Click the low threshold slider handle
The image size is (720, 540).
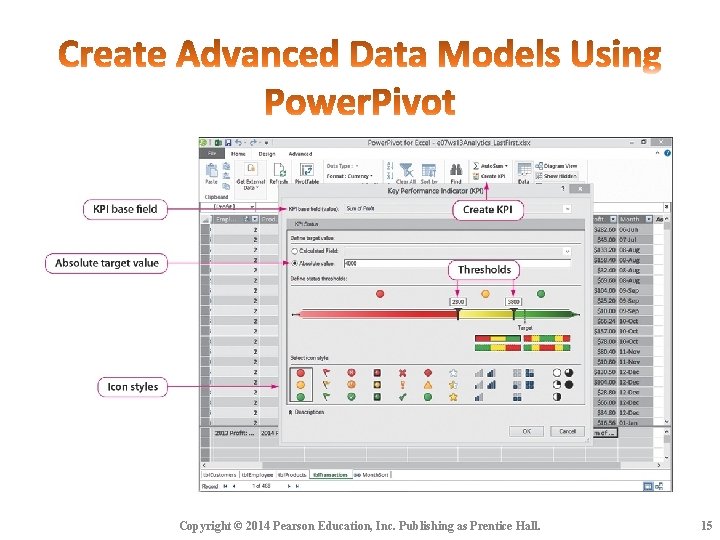458,314
